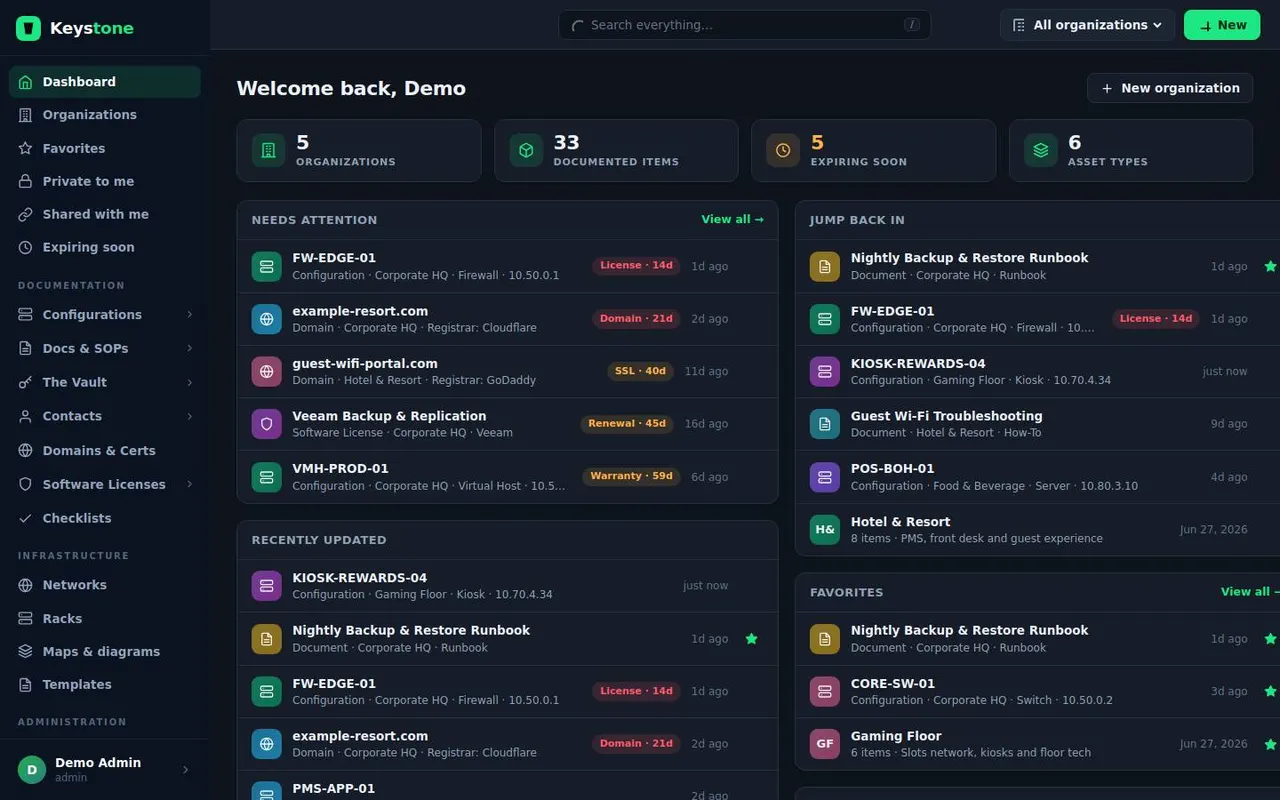Image resolution: width=1280 pixels, height=800 pixels.
Task: Open POS-BOH-01 in Jump Back In
Action: (1037, 477)
